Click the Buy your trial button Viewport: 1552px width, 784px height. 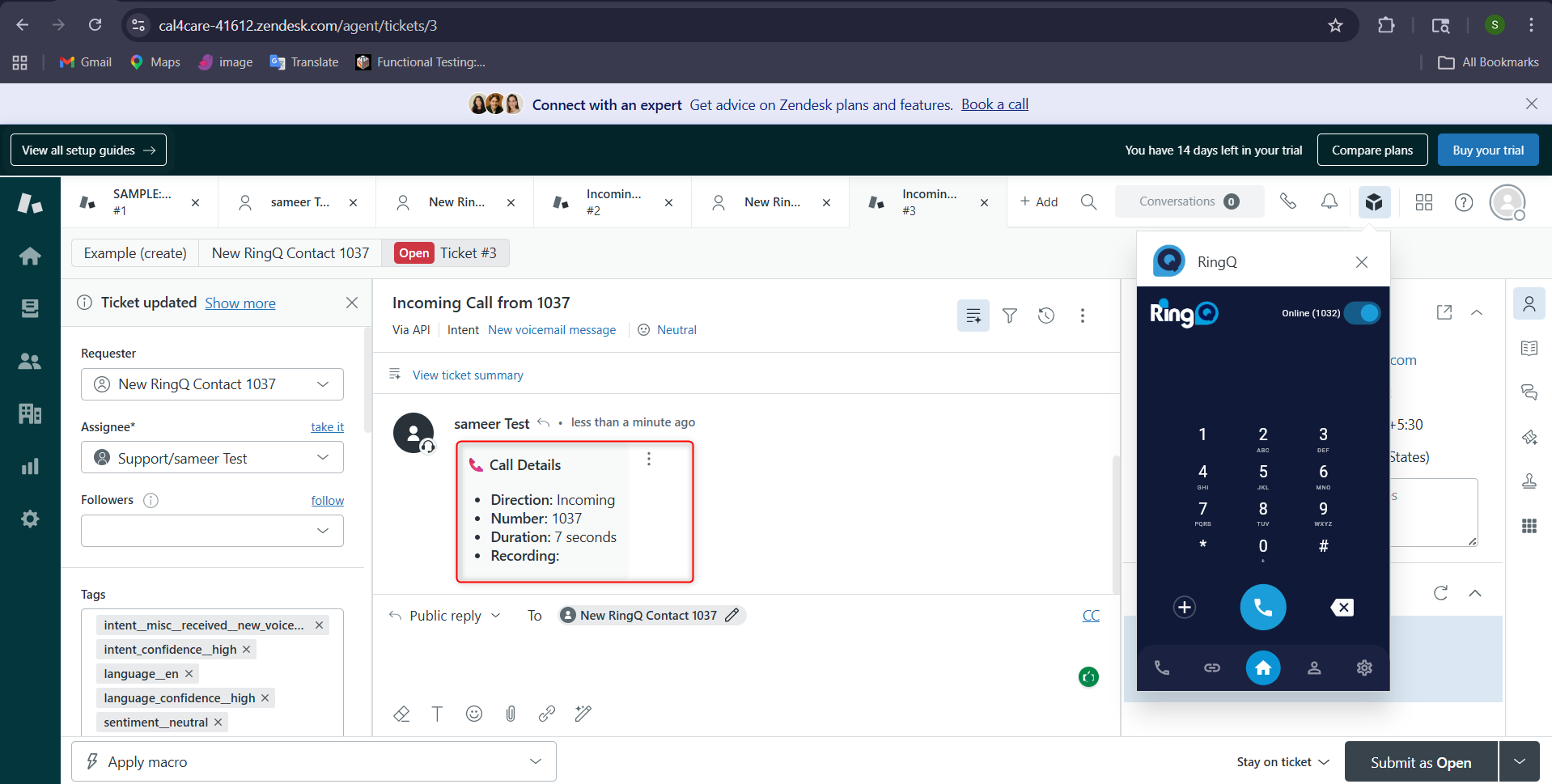(1488, 150)
